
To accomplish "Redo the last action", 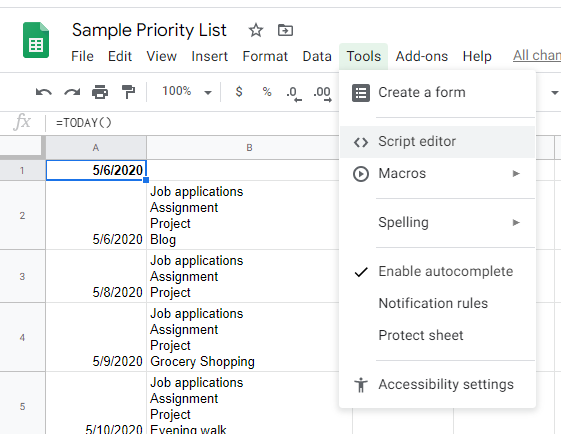I will coord(72,92).
